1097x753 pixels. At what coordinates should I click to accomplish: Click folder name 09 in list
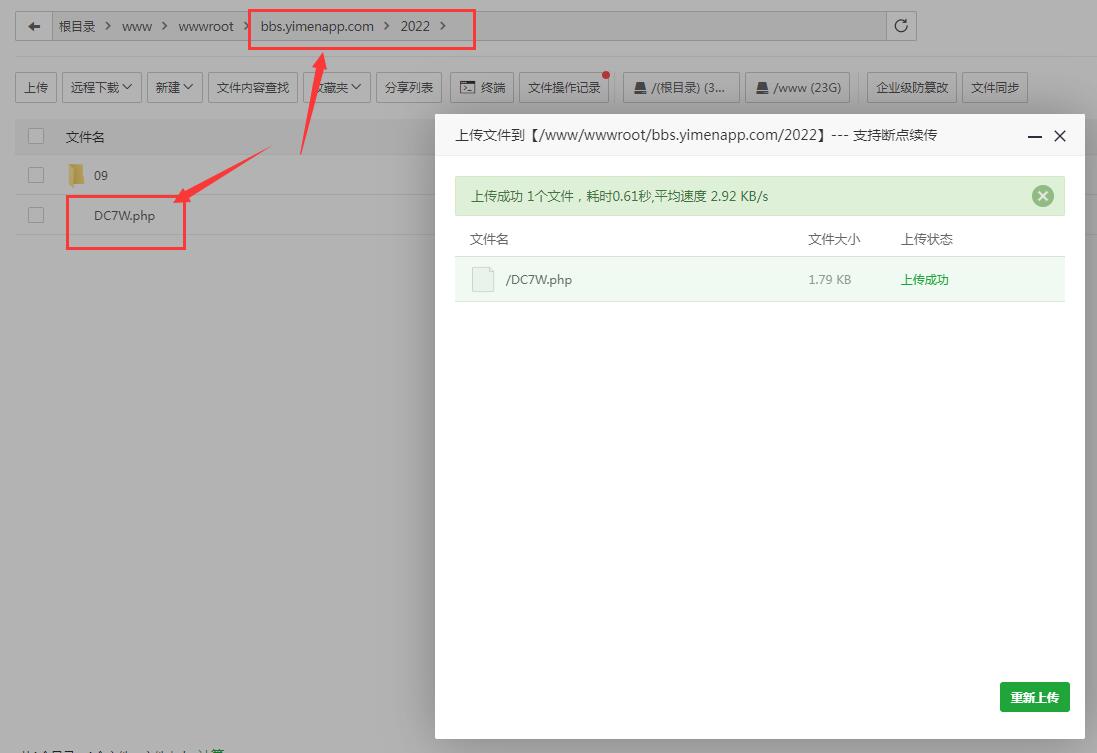pyautogui.click(x=101, y=176)
